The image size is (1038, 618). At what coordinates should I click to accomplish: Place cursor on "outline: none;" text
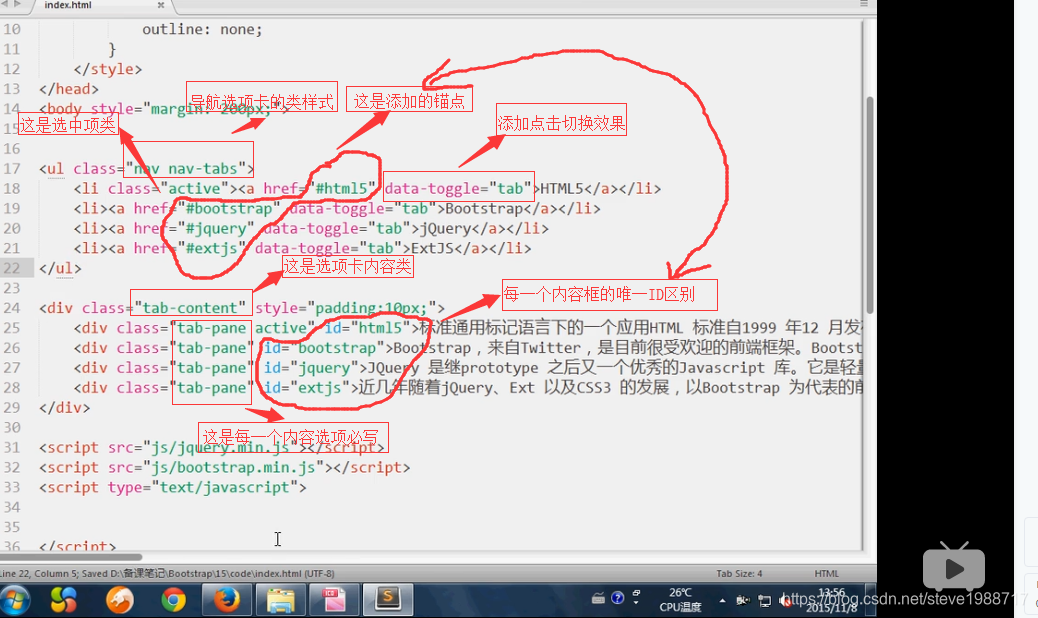tap(202, 29)
